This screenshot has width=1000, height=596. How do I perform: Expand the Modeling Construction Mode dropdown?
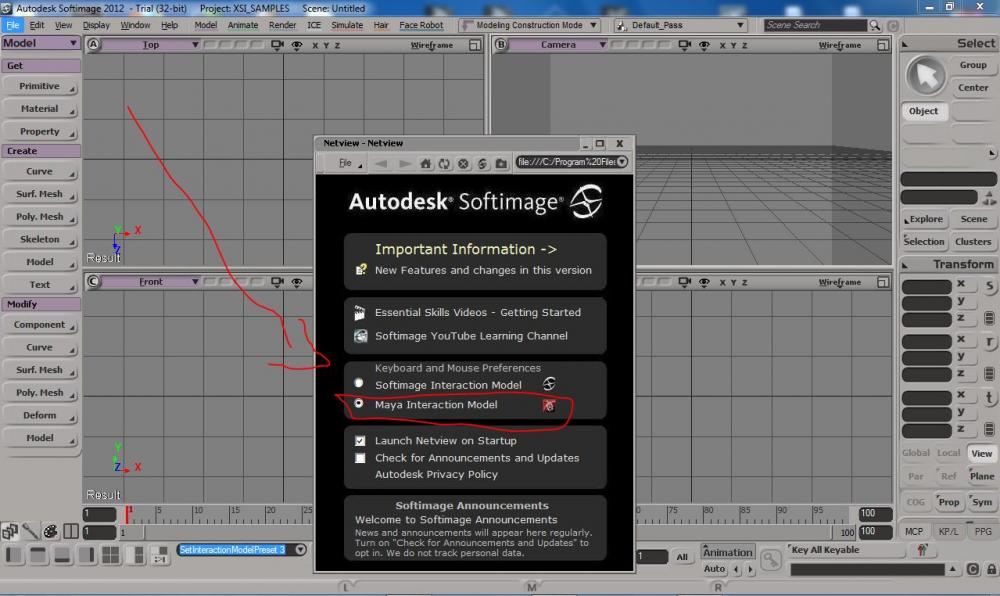pyautogui.click(x=530, y=25)
